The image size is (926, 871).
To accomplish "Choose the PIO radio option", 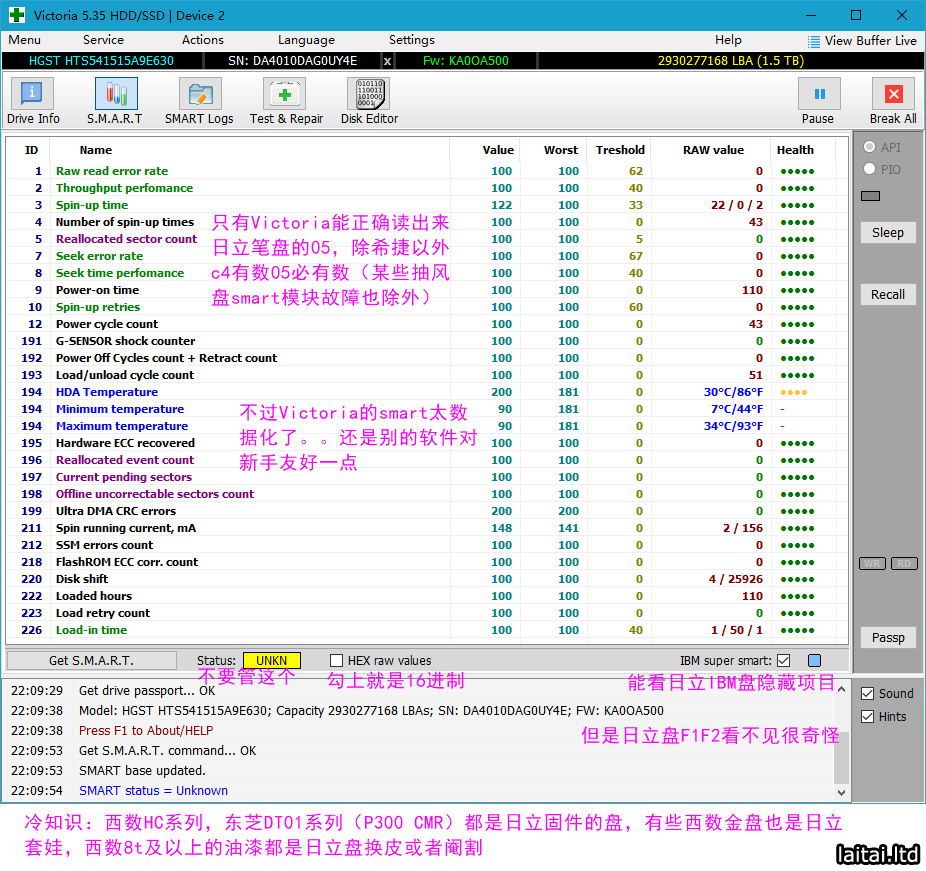I will click(869, 169).
